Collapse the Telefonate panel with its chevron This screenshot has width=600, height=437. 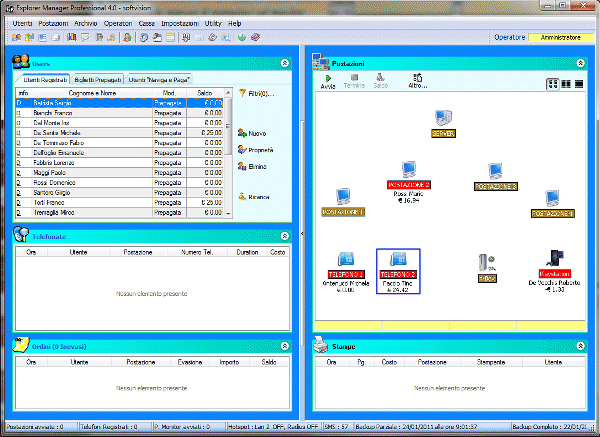pyautogui.click(x=285, y=236)
